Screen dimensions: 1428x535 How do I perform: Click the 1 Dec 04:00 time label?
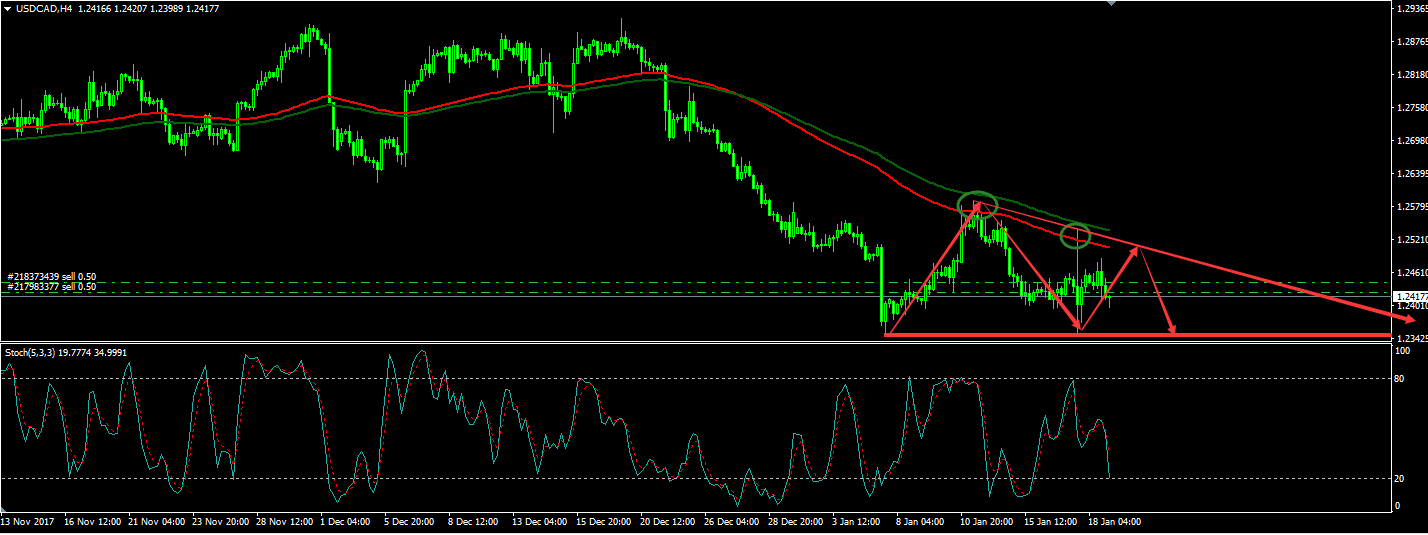(x=347, y=522)
